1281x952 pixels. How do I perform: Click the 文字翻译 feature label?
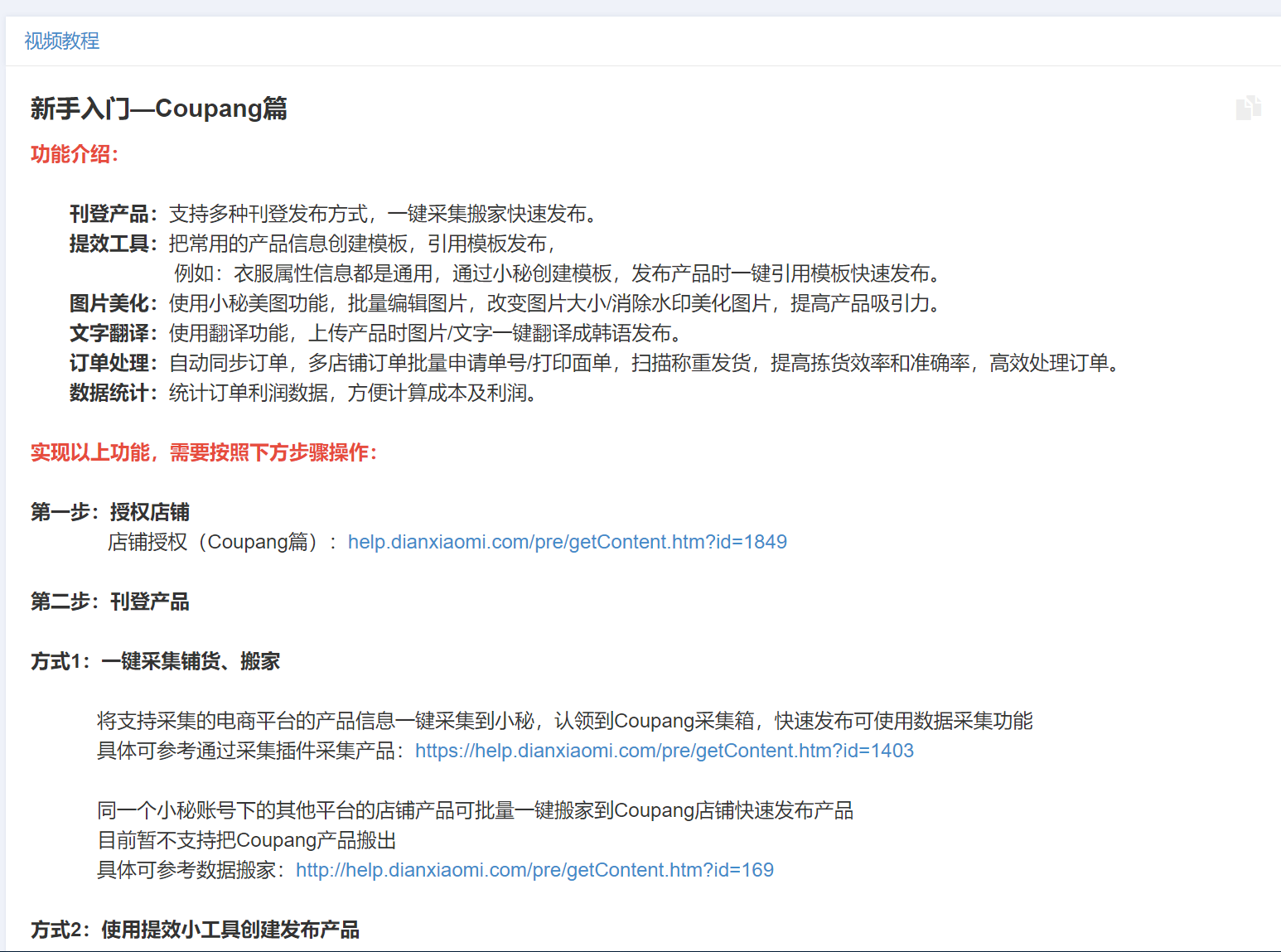click(x=114, y=333)
